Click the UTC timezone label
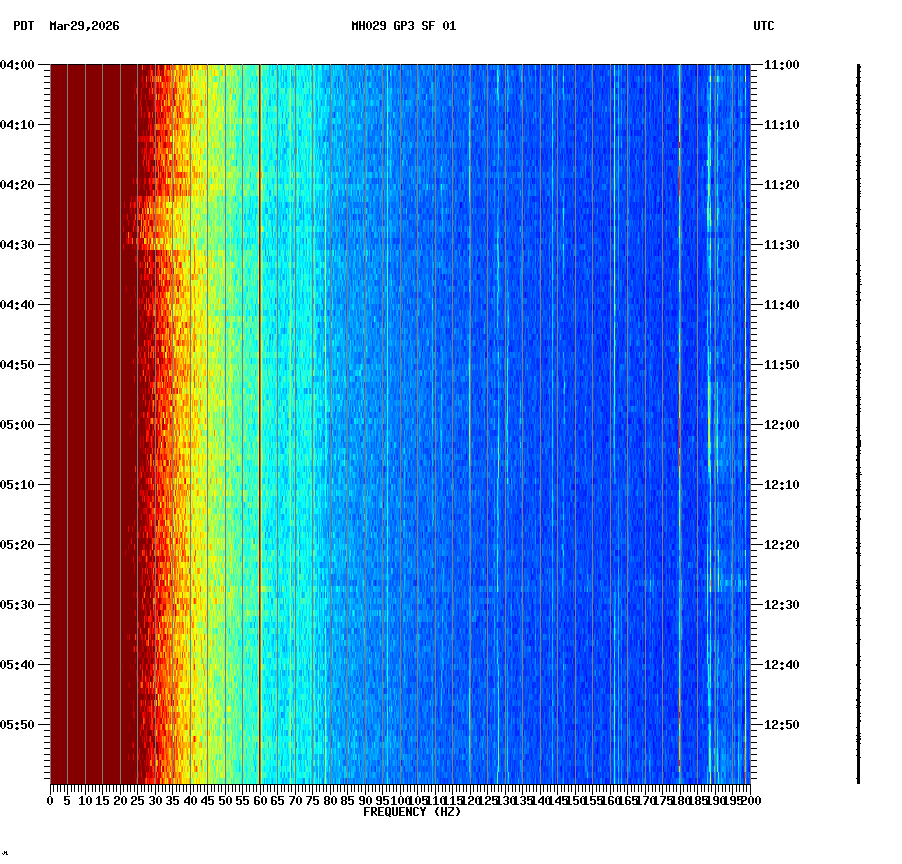This screenshot has width=902, height=864. tap(764, 28)
